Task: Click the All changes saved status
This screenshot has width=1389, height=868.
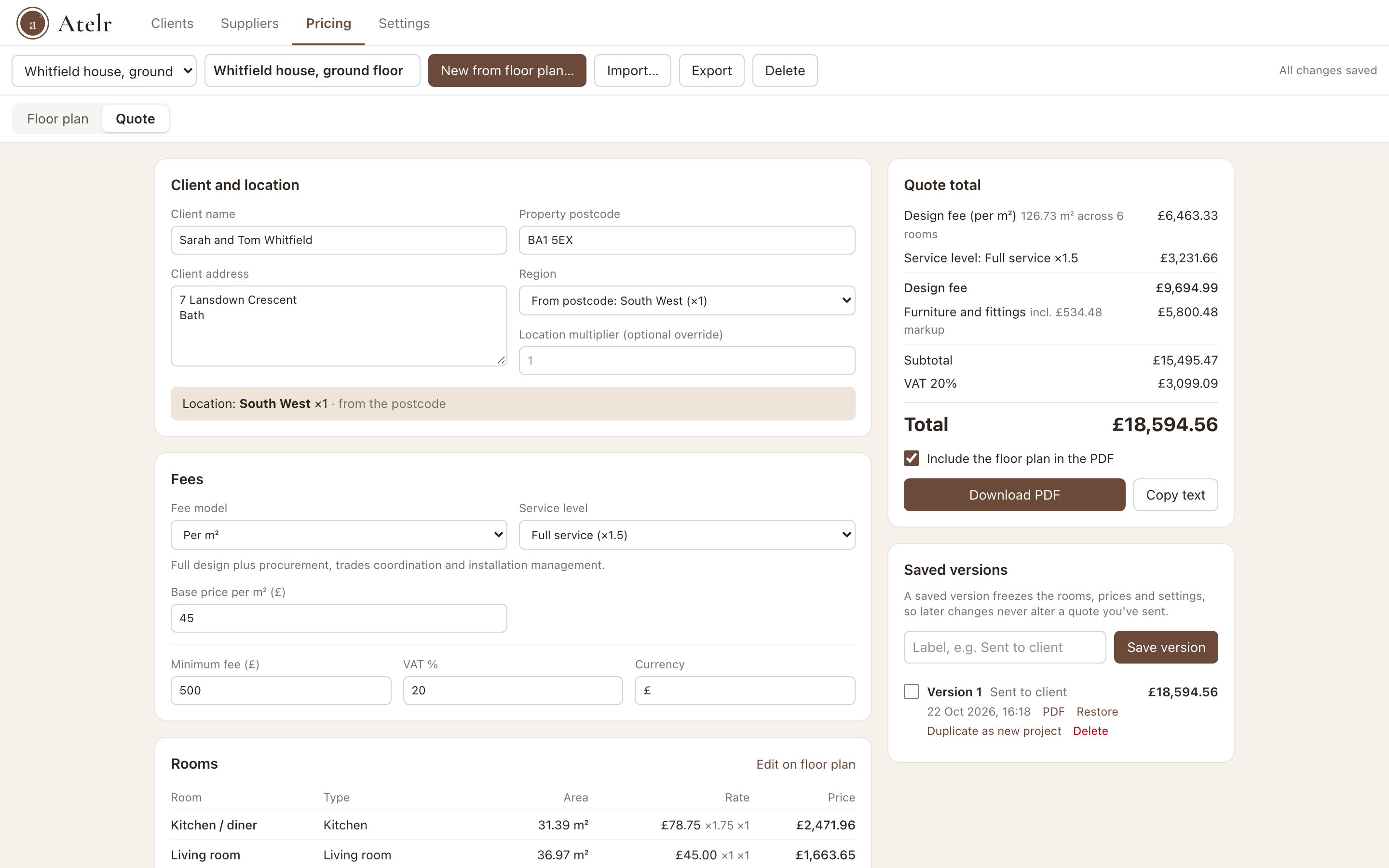Action: pyautogui.click(x=1328, y=70)
